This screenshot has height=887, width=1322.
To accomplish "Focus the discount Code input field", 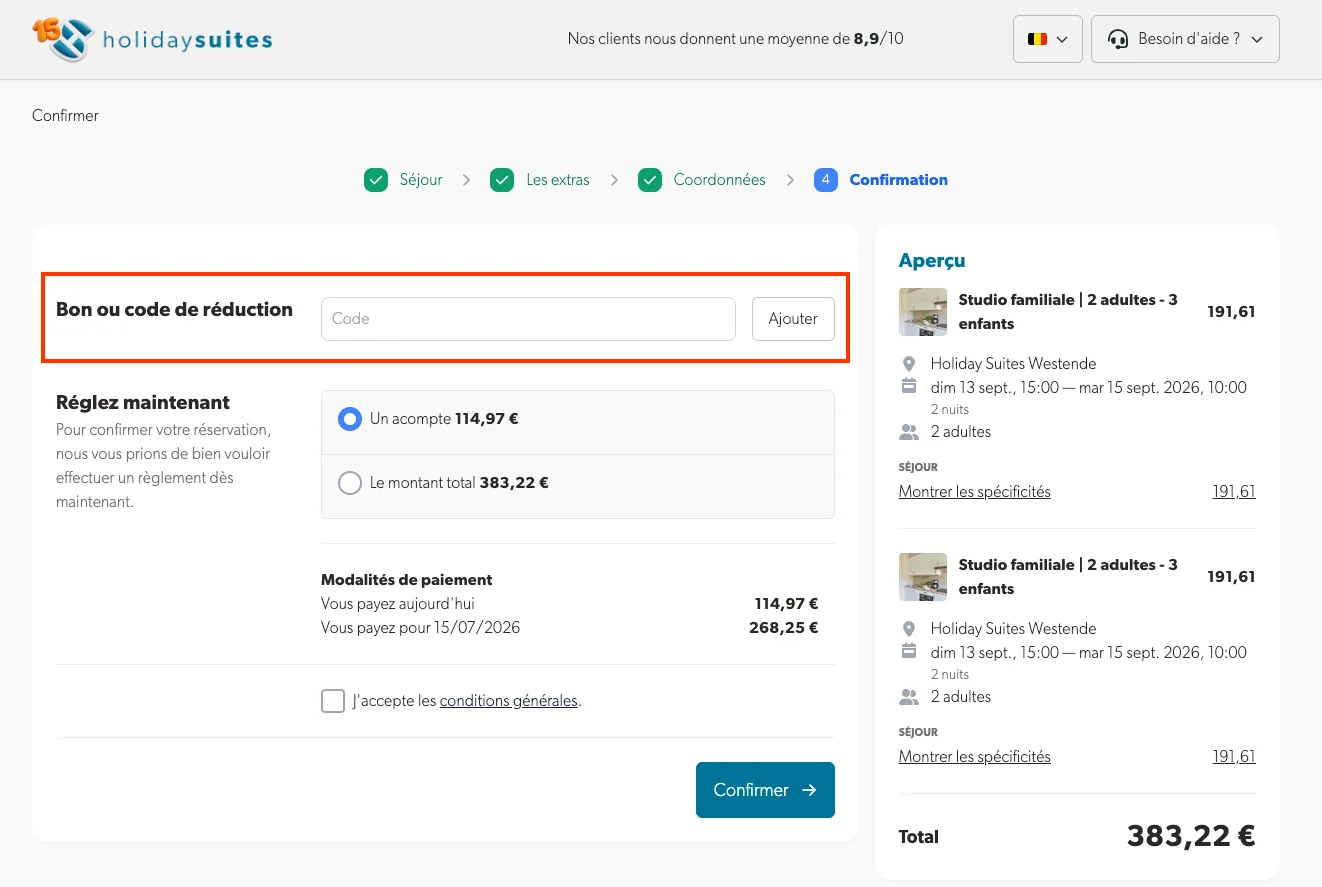I will 528,319.
